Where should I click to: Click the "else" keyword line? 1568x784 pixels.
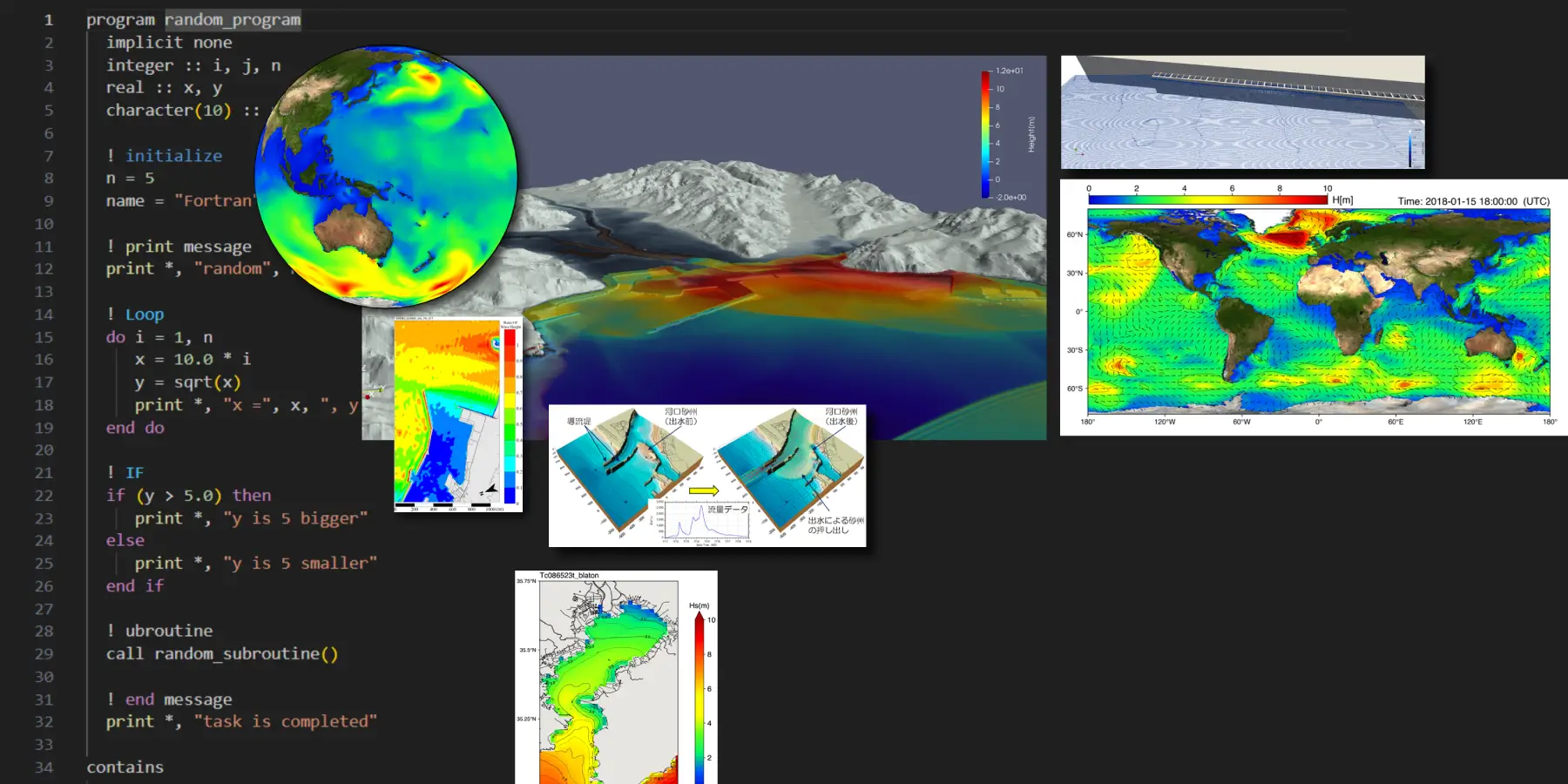[125, 541]
